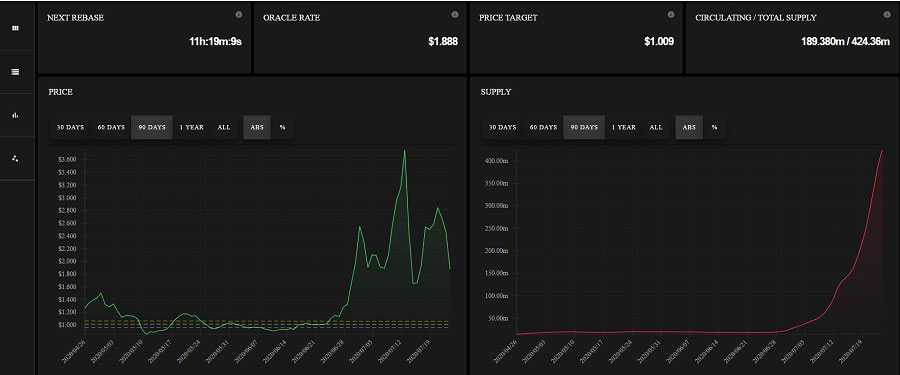Select 90 DAYS range on Price chart
This screenshot has height=375, width=900.
coord(152,127)
